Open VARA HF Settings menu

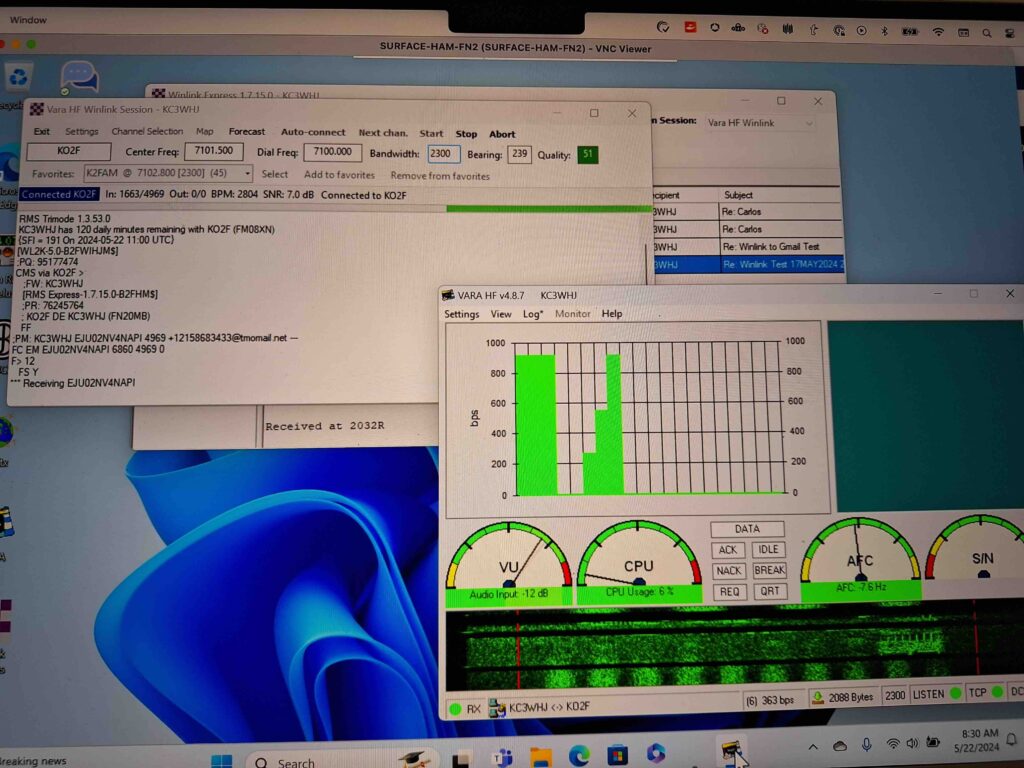tap(462, 314)
